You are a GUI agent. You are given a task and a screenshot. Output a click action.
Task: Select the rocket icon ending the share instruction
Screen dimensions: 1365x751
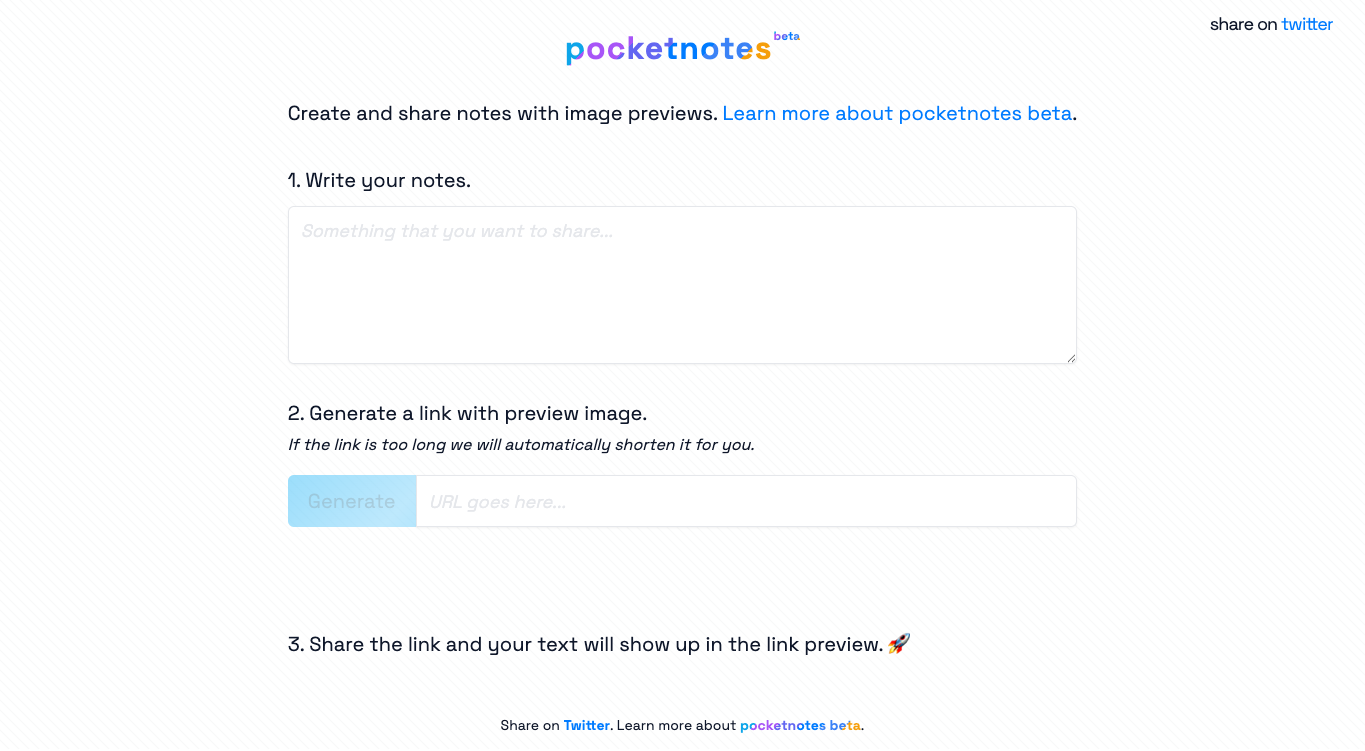pyautogui.click(x=897, y=643)
